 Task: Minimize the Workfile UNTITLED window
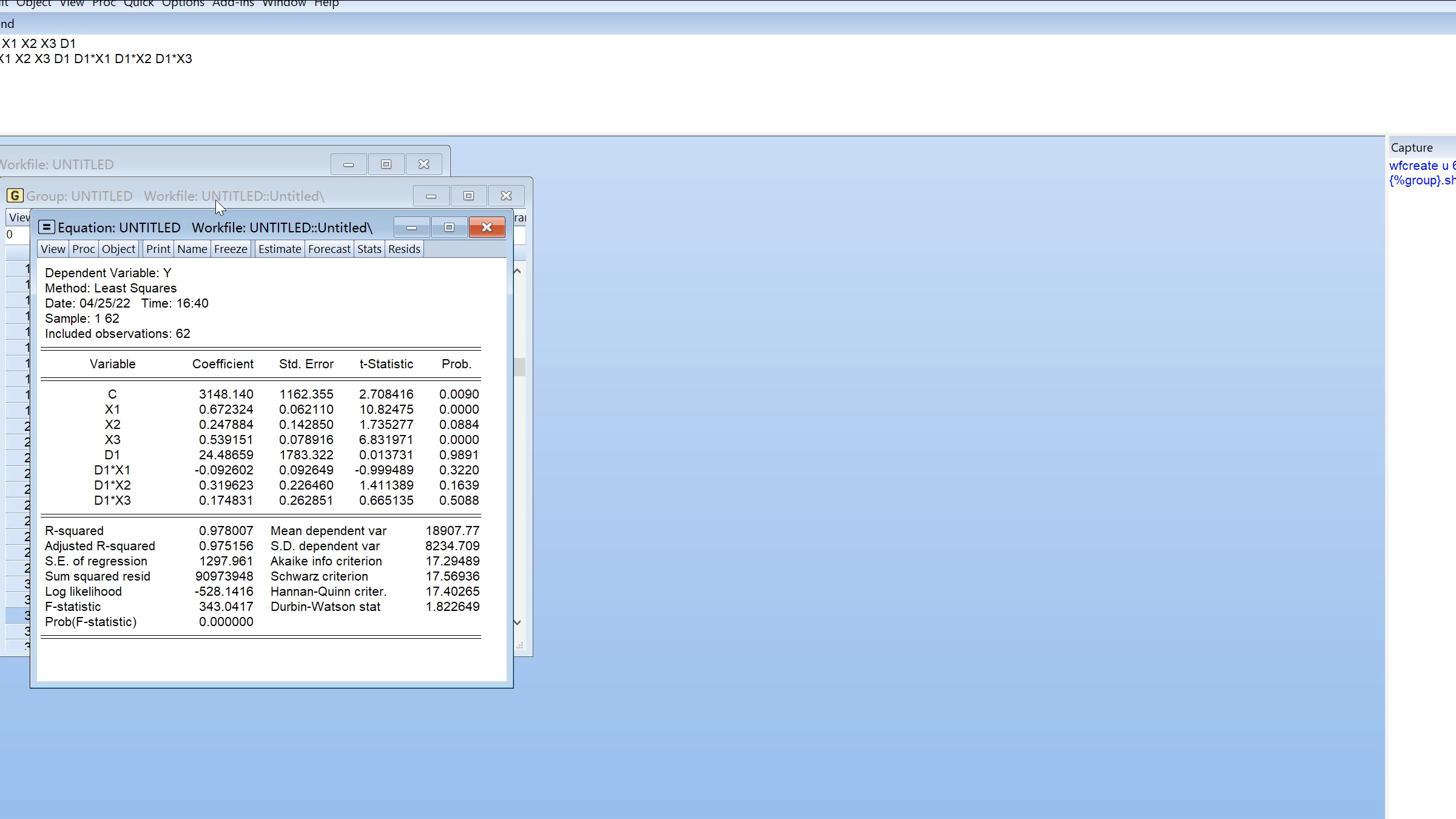tap(348, 164)
